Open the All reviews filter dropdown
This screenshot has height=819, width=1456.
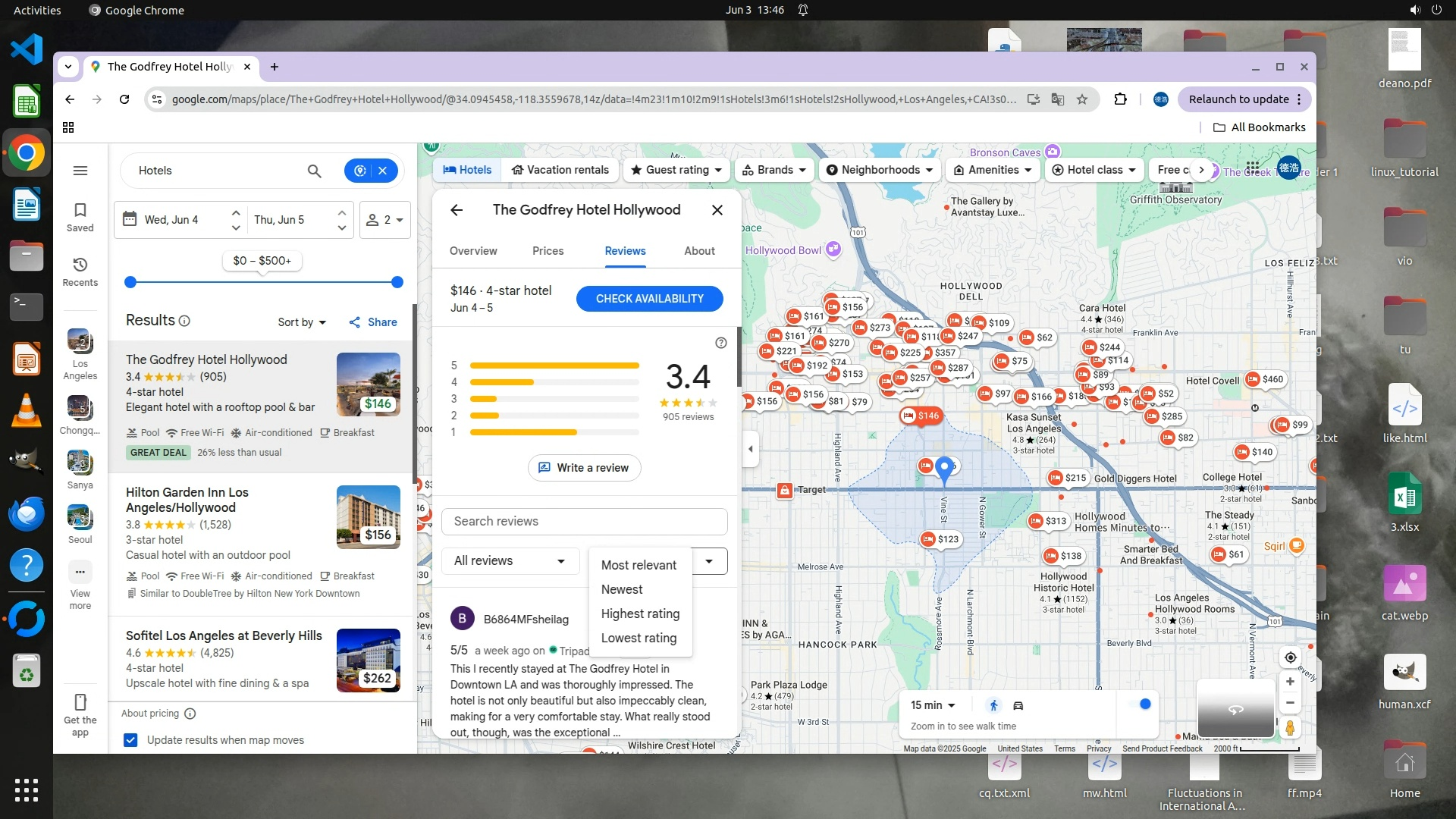click(510, 561)
